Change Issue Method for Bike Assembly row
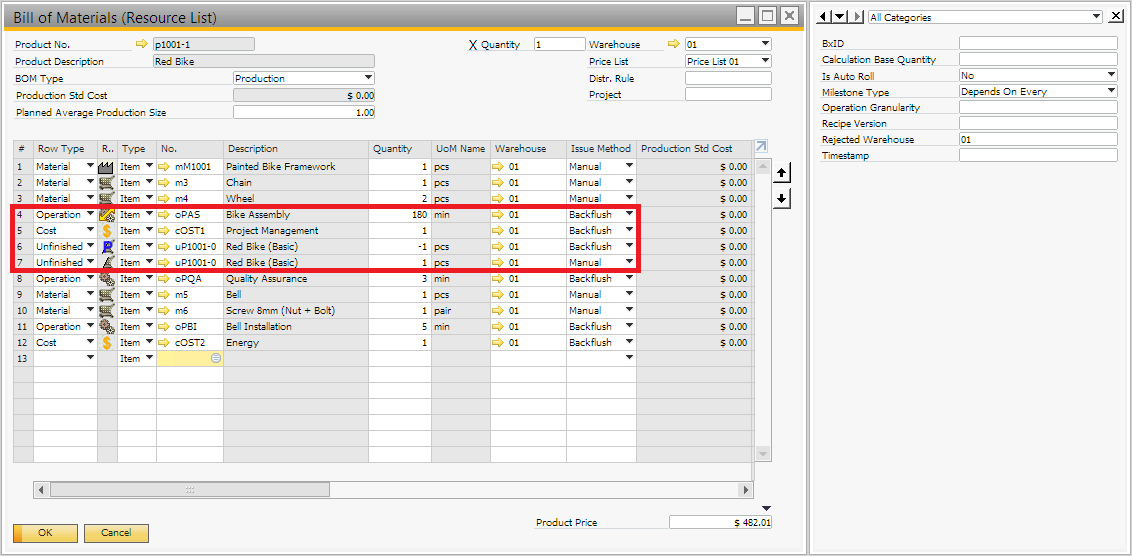The image size is (1132, 556). tap(629, 215)
